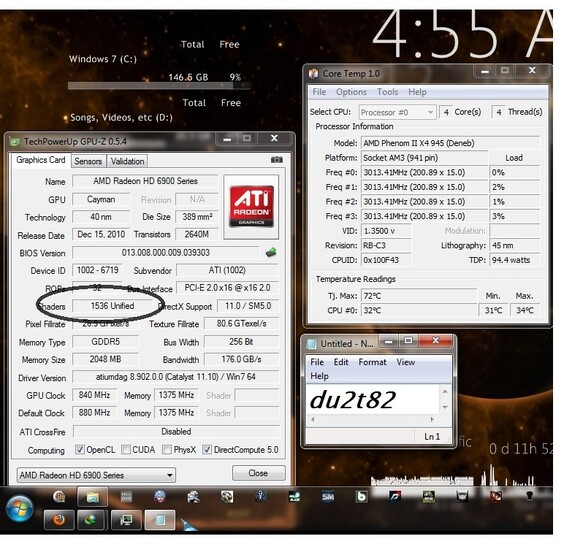Maximize the Untitled Notepad window
Image resolution: width=564 pixels, height=547 pixels.
[409, 341]
